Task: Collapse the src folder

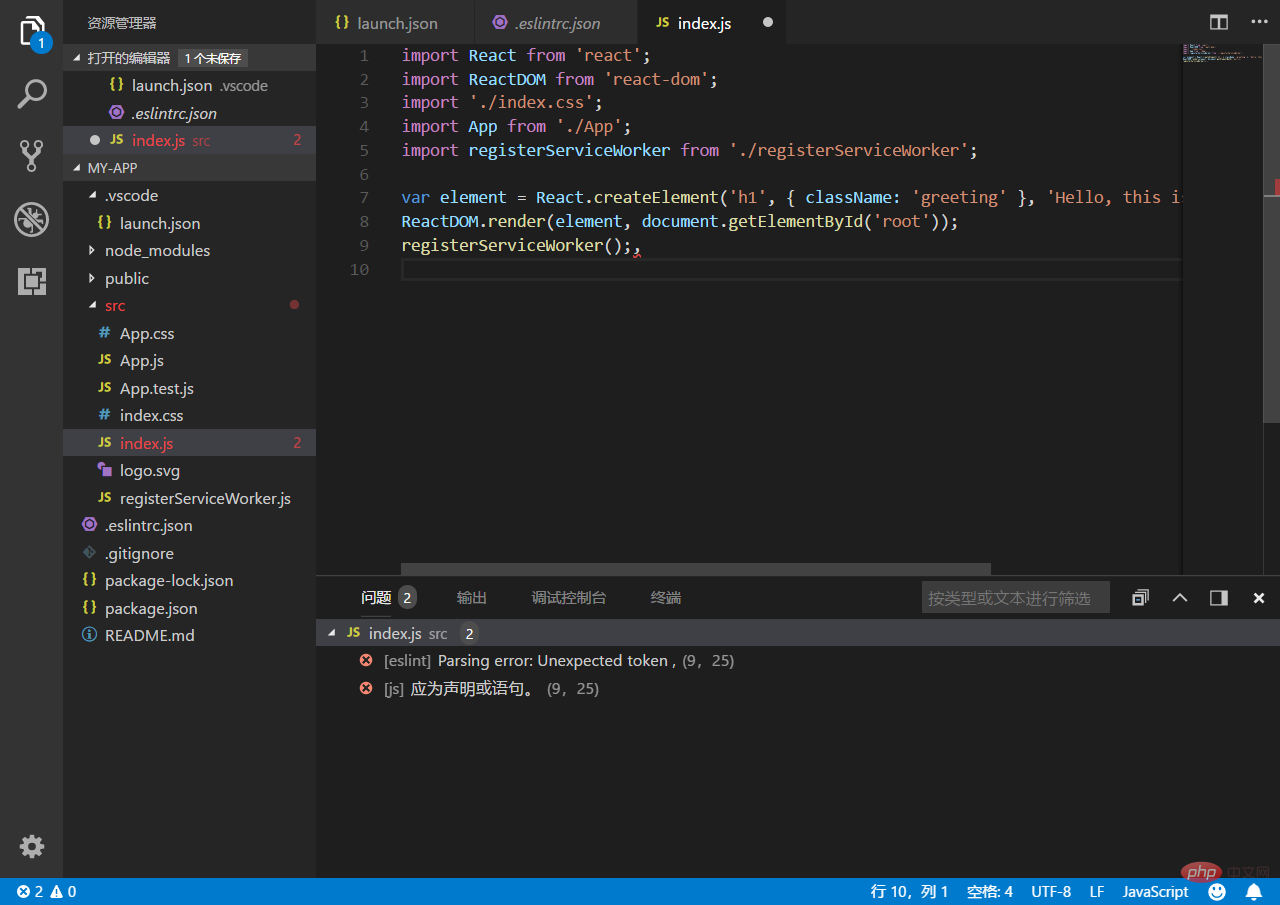Action: coord(93,306)
